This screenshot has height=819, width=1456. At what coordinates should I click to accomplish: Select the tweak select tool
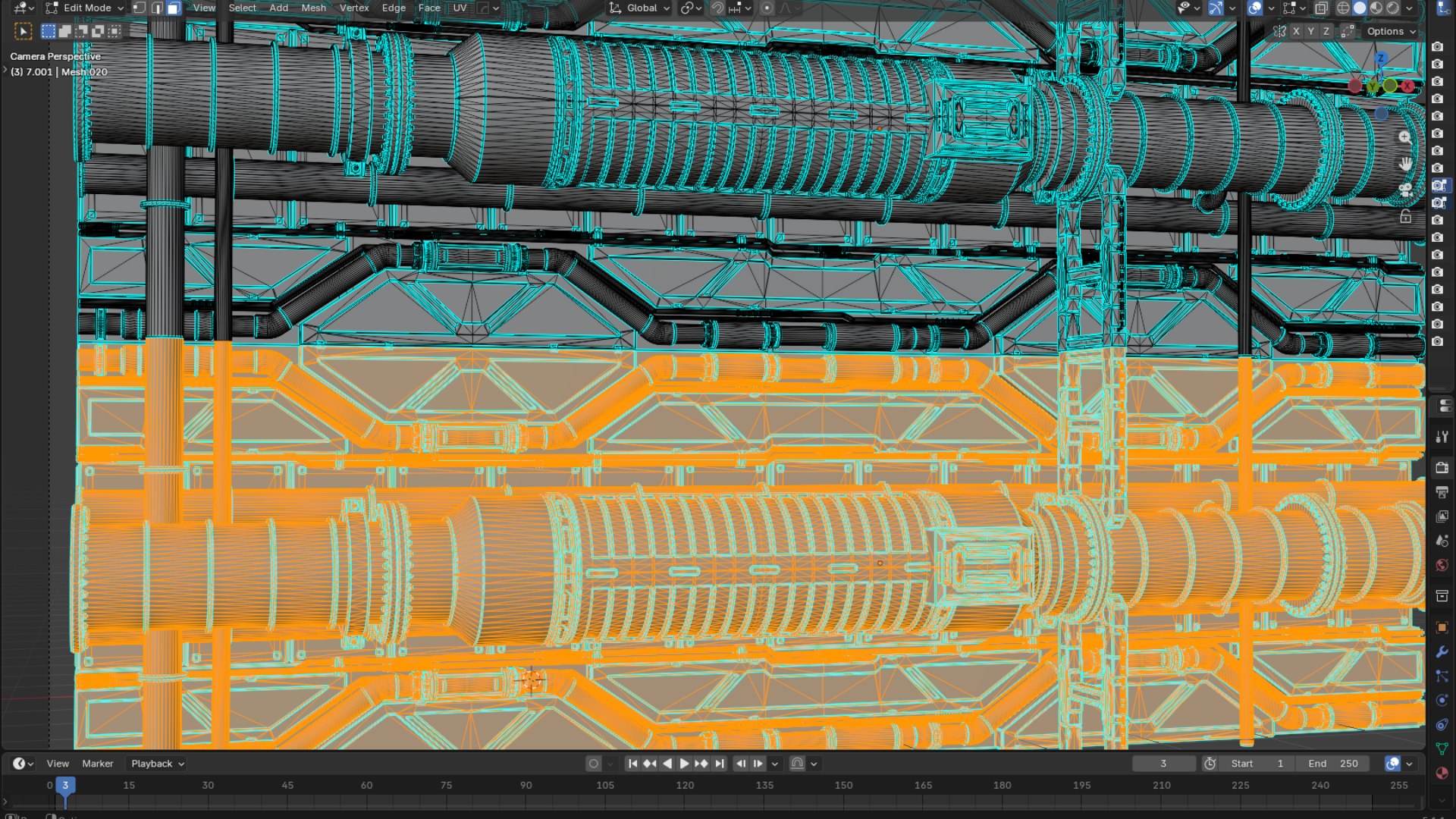pyautogui.click(x=23, y=31)
